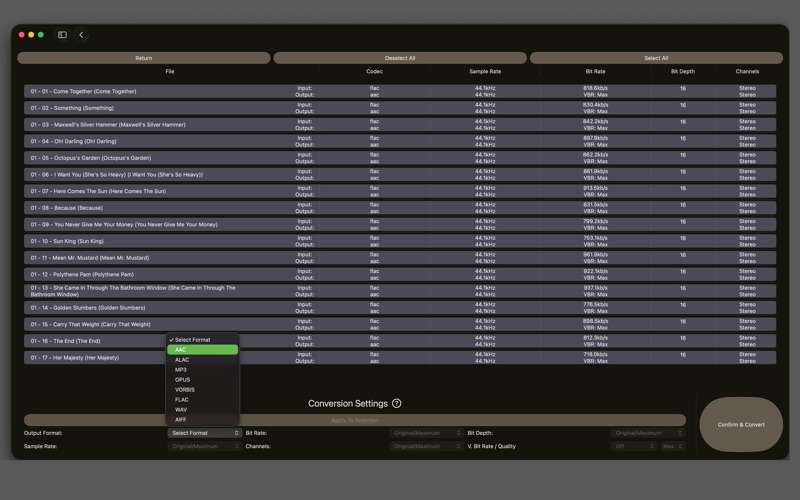This screenshot has width=800, height=500.
Task: Choose WAV from the format menu
Action: [x=203, y=409]
